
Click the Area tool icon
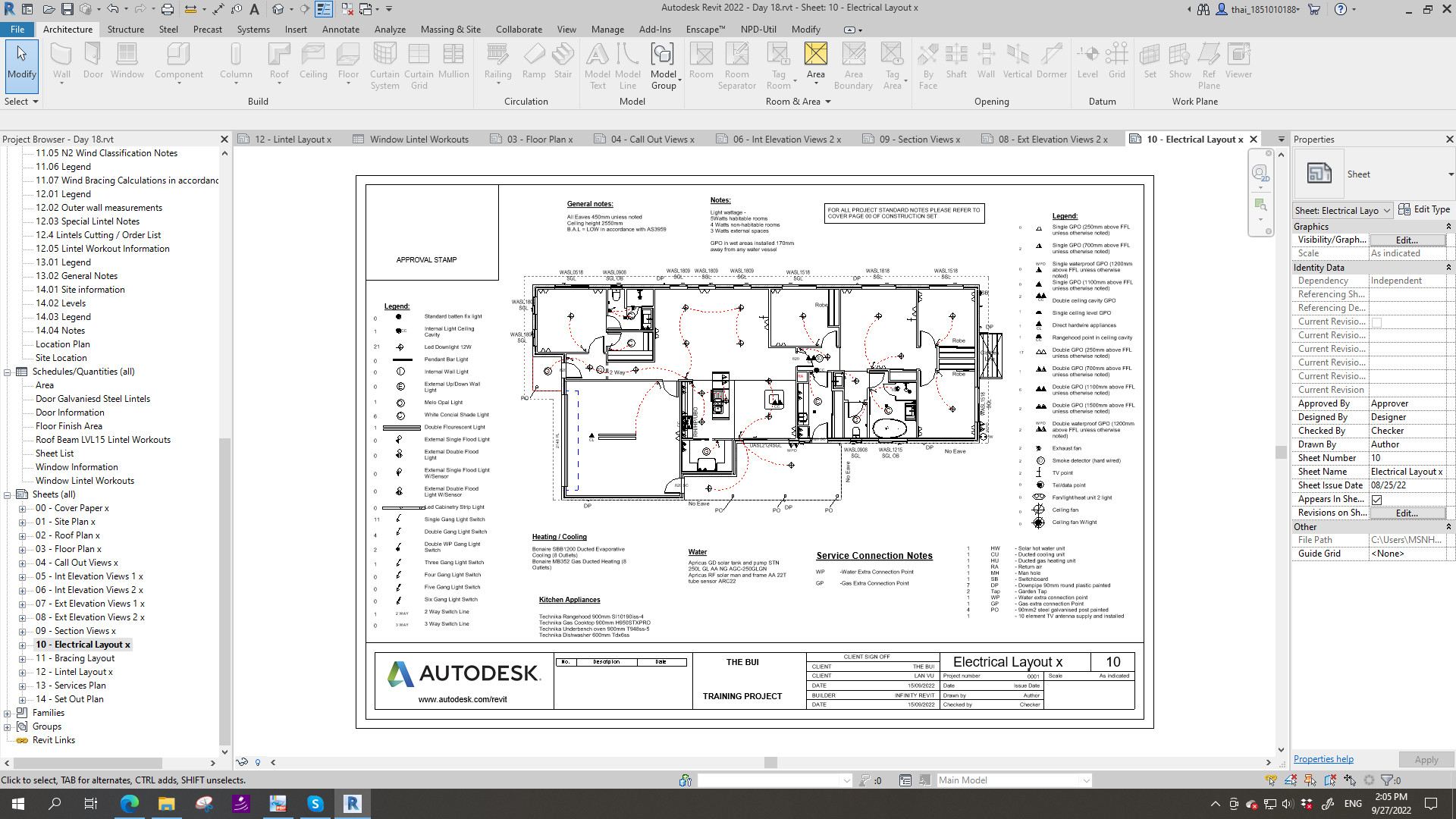815,55
